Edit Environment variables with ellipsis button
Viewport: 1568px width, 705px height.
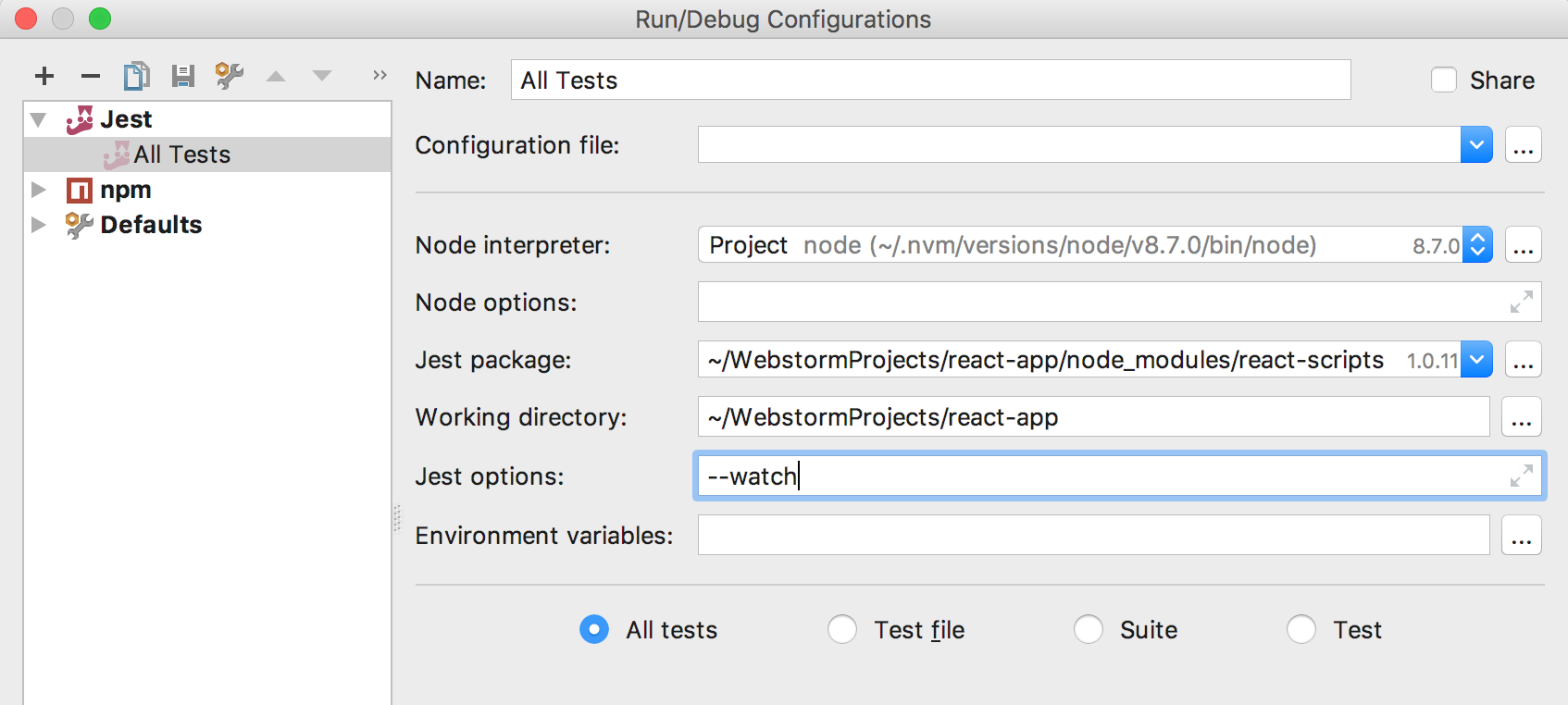[x=1522, y=536]
